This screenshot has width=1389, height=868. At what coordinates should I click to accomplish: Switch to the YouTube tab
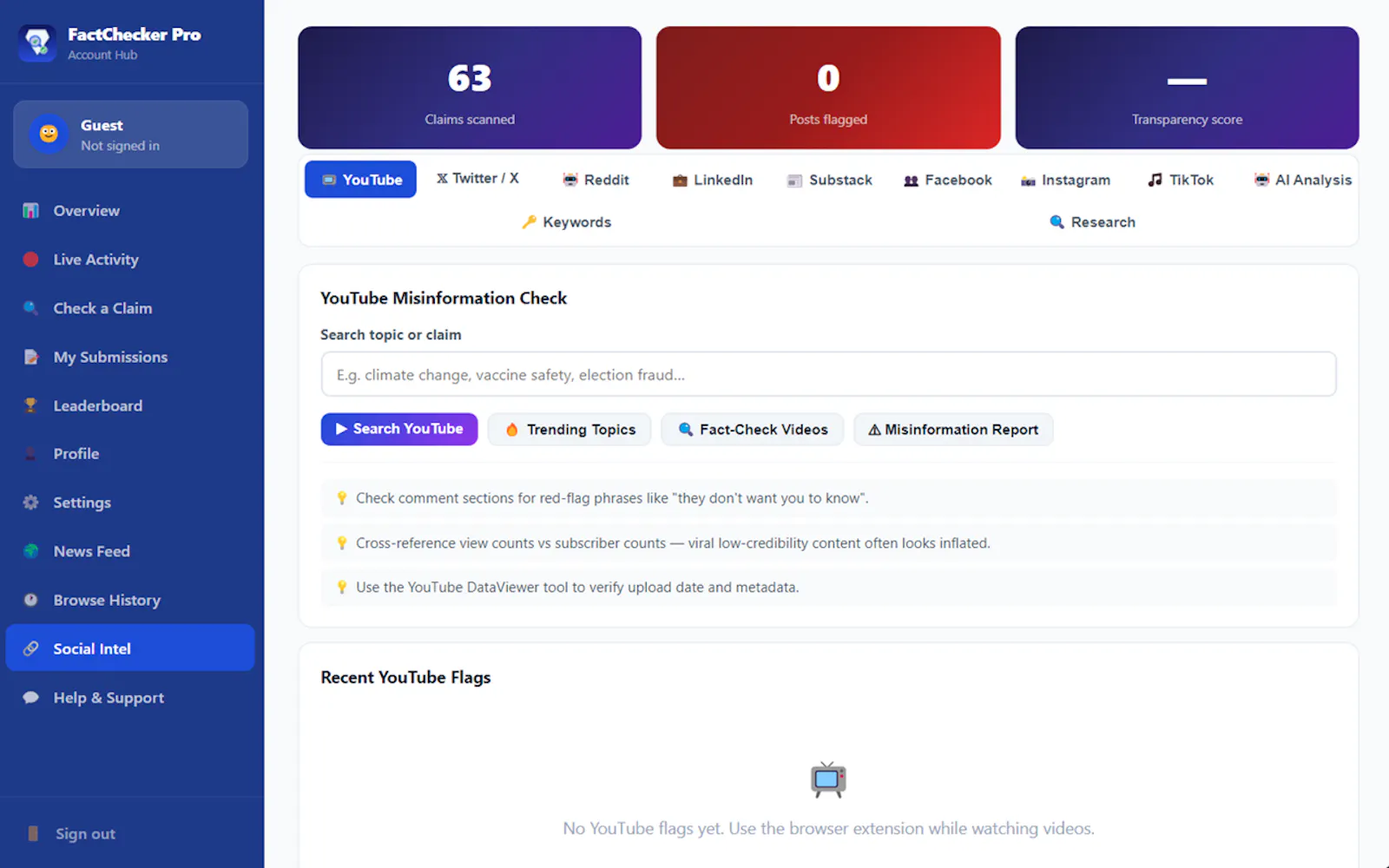click(x=360, y=180)
